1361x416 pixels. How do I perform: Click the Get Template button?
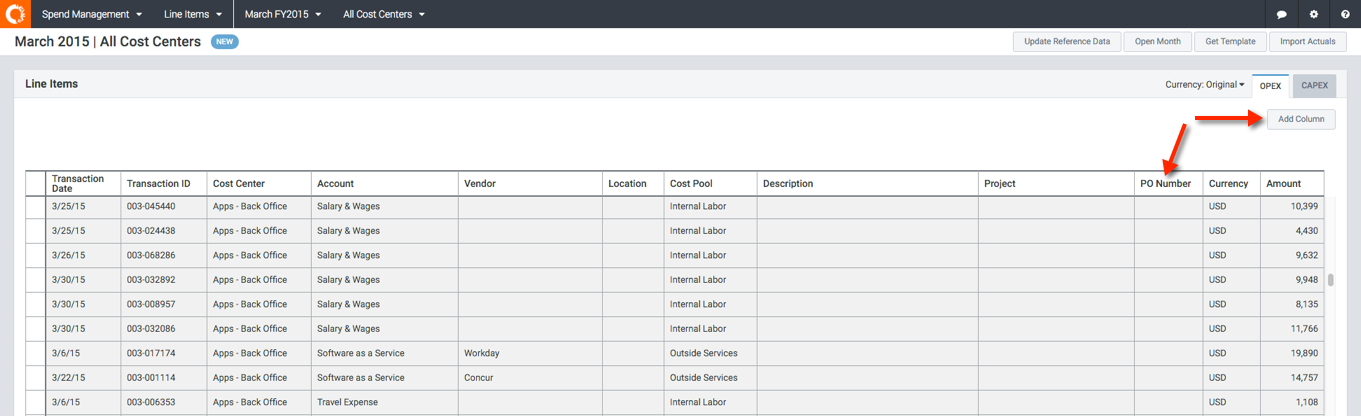pyautogui.click(x=1229, y=42)
